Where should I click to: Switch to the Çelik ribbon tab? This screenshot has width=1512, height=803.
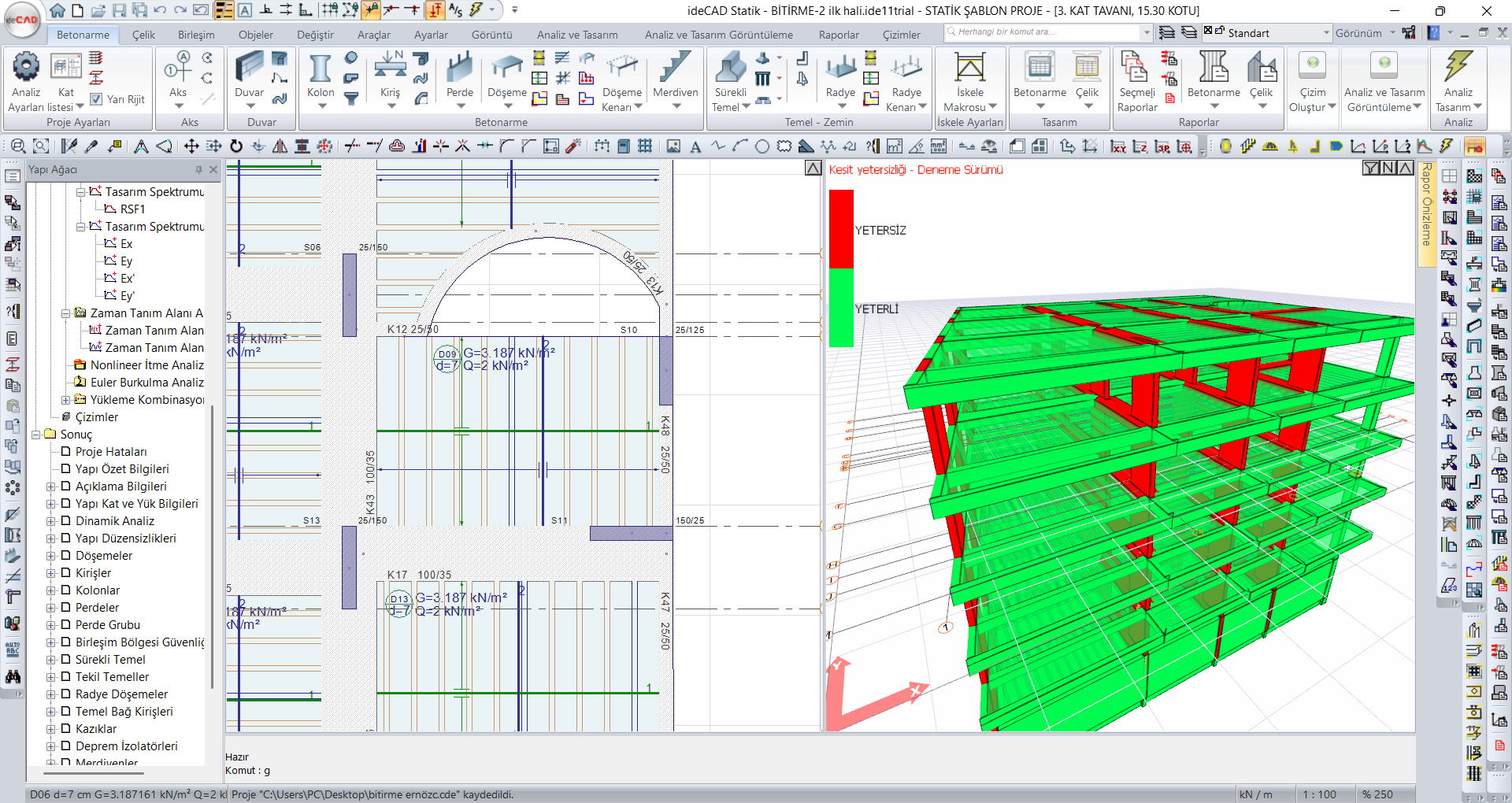(143, 35)
